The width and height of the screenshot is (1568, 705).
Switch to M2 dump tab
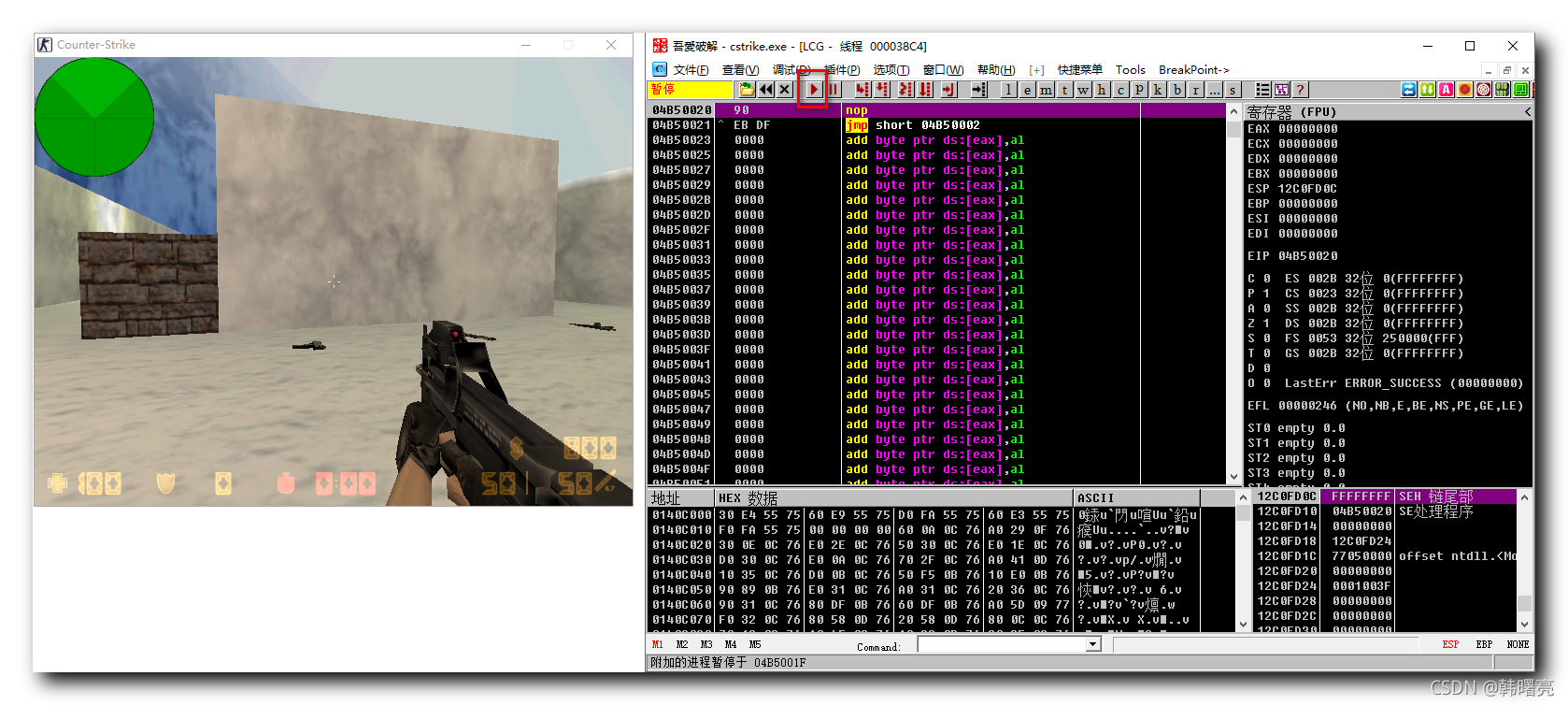click(682, 644)
